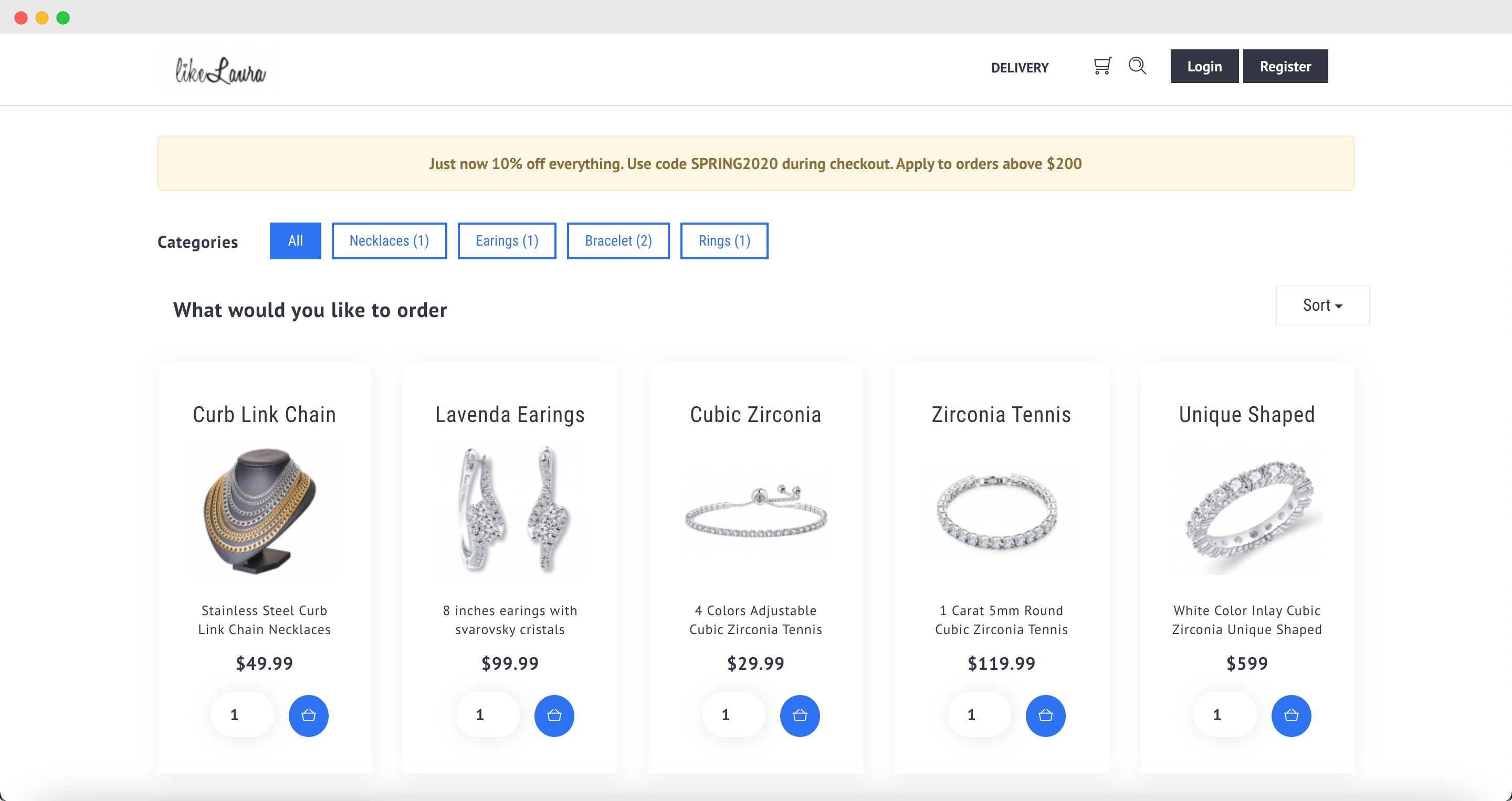Click the Curb Link Chain quantity field

[x=242, y=715]
